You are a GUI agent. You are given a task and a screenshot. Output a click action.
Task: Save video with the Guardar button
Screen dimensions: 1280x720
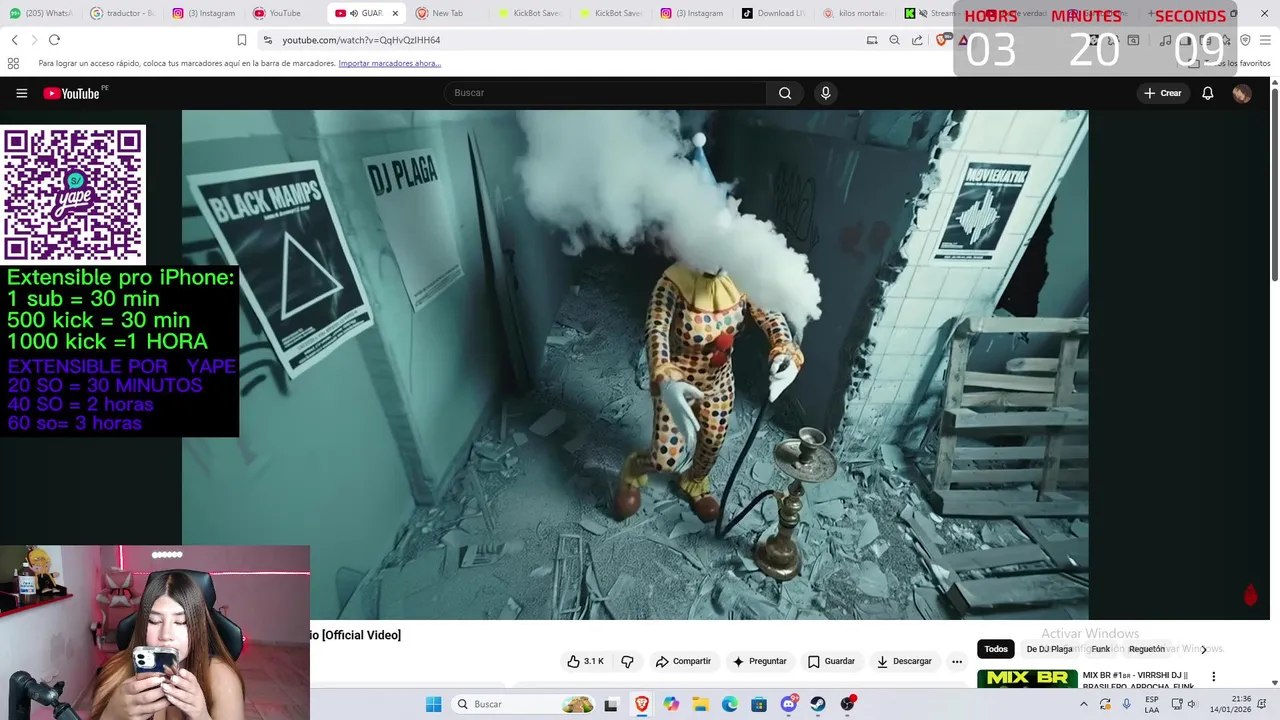click(x=831, y=661)
